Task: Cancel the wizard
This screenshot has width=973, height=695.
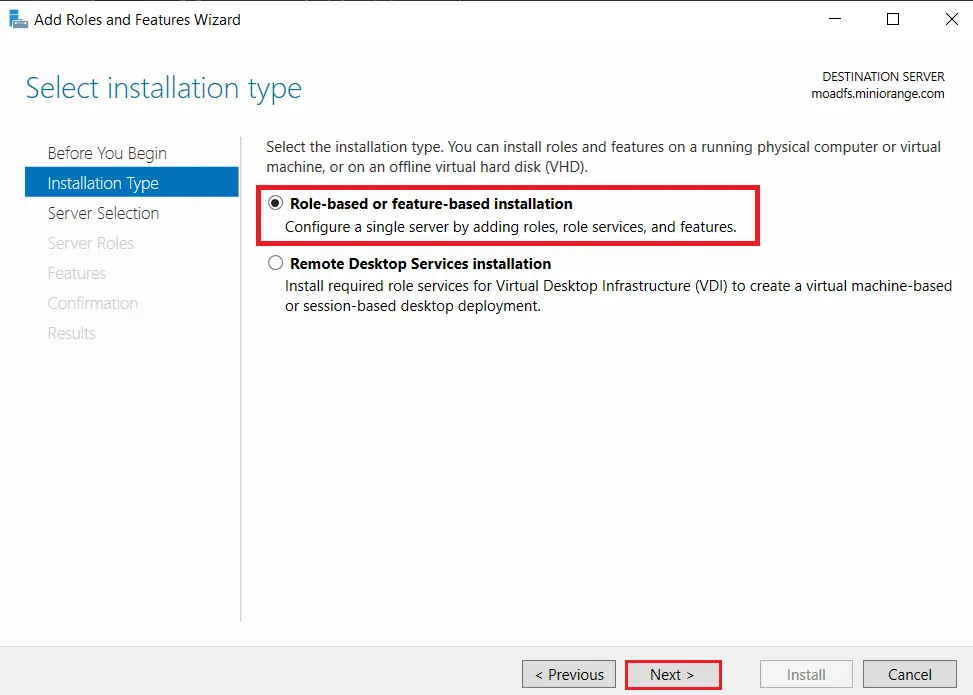Action: click(x=909, y=674)
